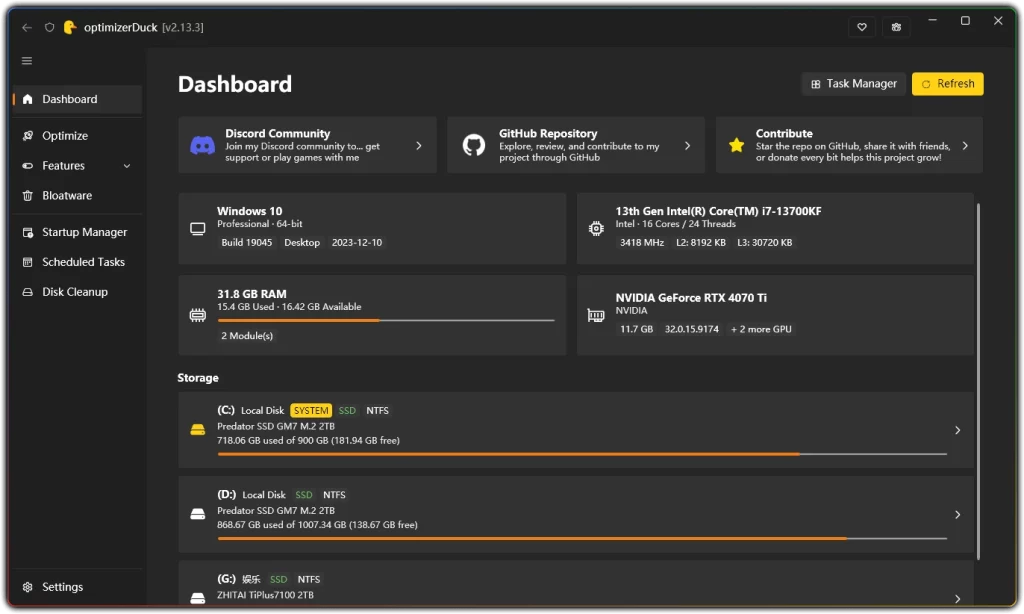Click the gear icon beside Settings
The image size is (1024, 614).
[27, 587]
